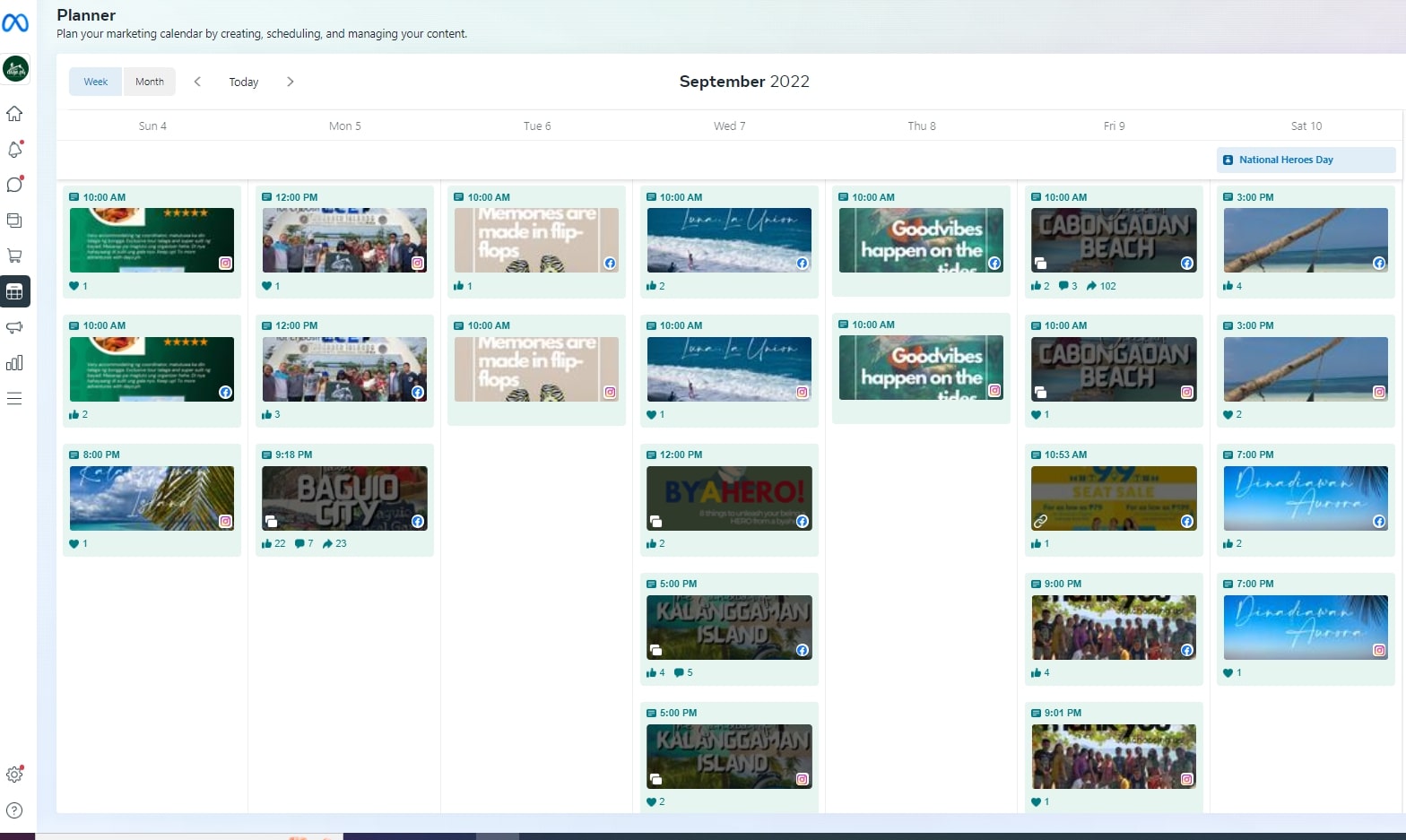Open Tue 6 Facebook flip-flops post thumbnail
This screenshot has height=840, width=1406.
point(536,240)
